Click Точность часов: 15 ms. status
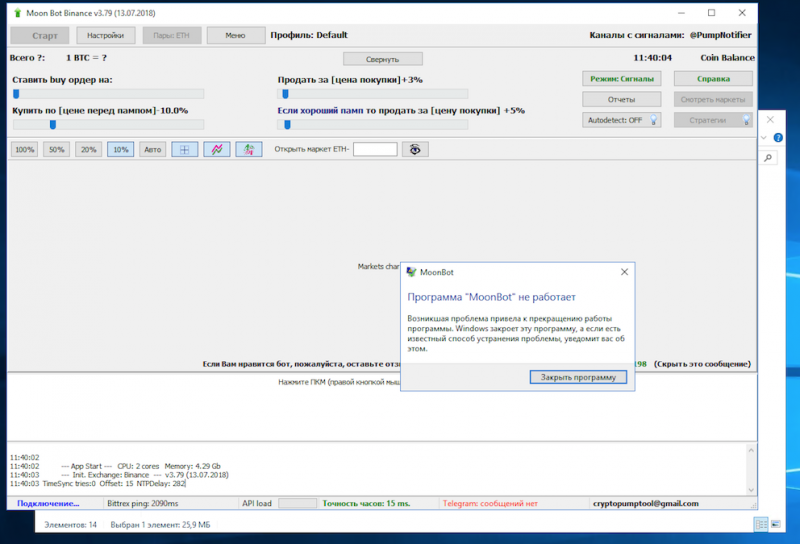800x544 pixels. click(366, 503)
